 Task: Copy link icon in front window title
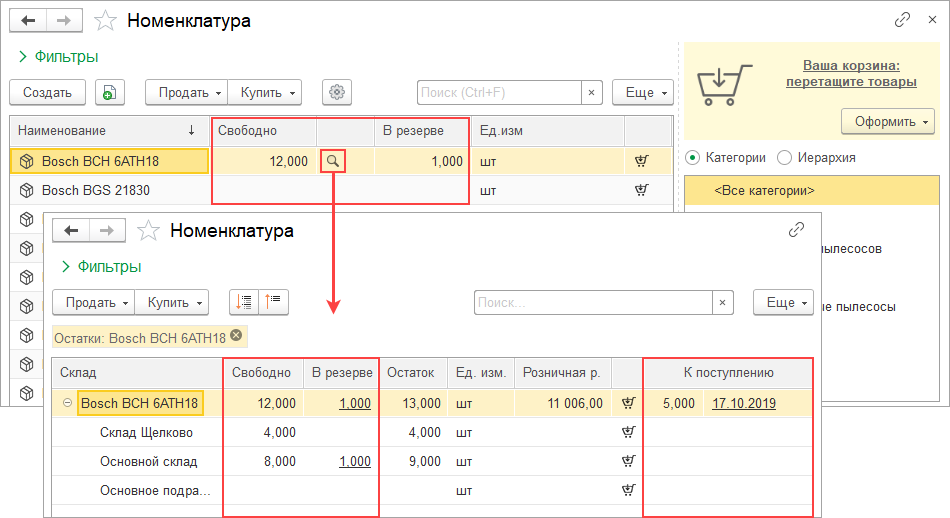coord(796,230)
